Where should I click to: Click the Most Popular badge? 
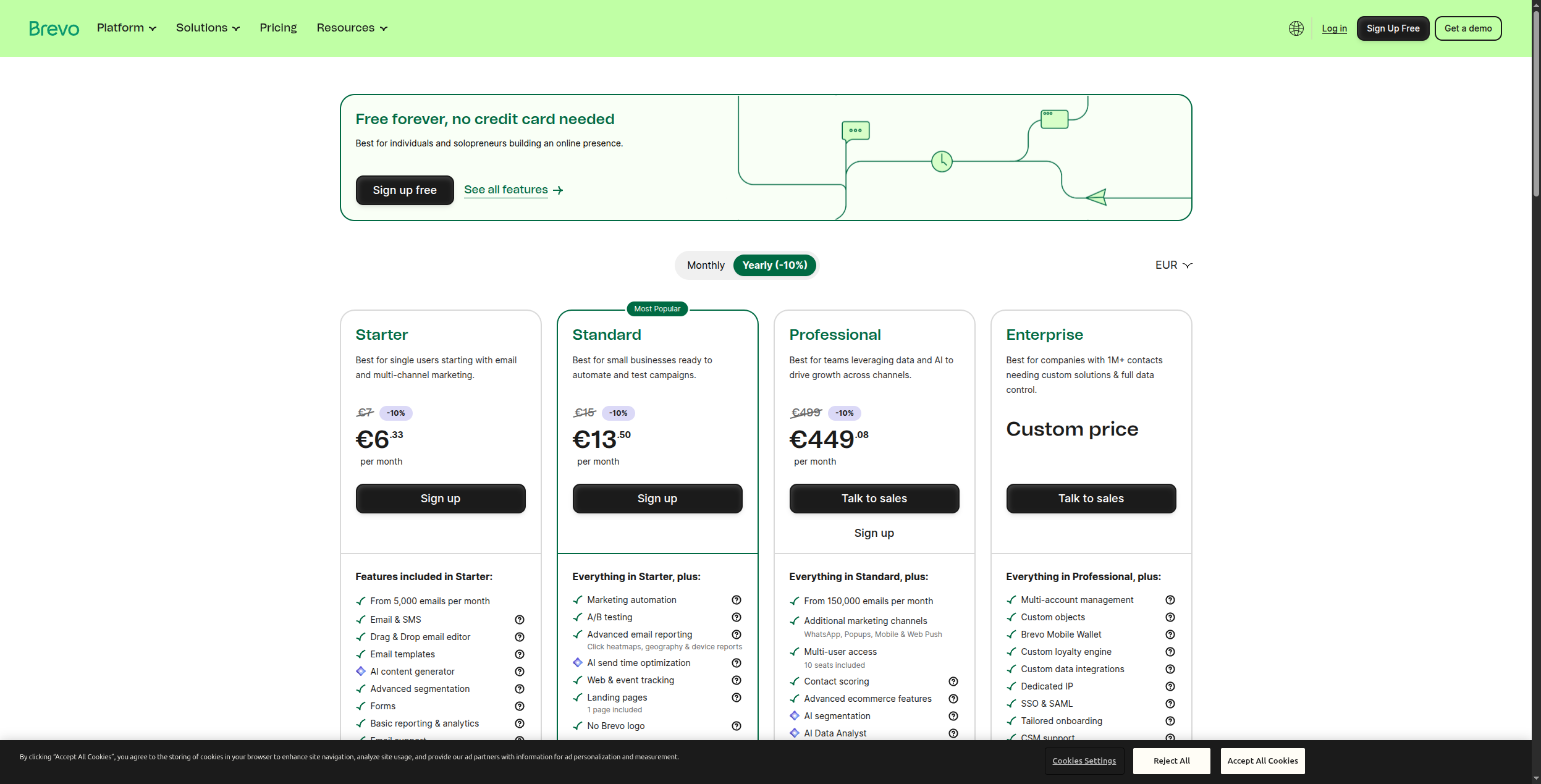coord(657,309)
